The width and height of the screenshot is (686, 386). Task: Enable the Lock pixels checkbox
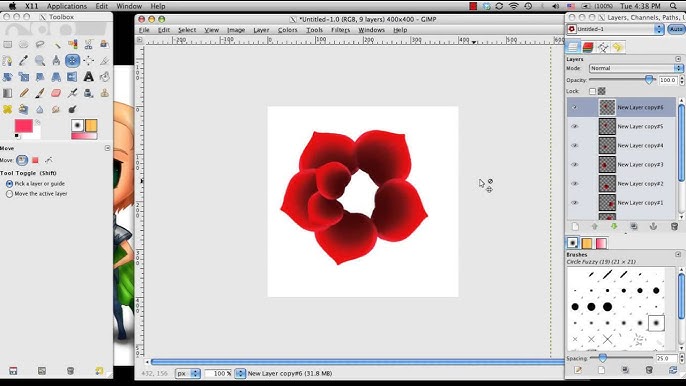coord(592,91)
